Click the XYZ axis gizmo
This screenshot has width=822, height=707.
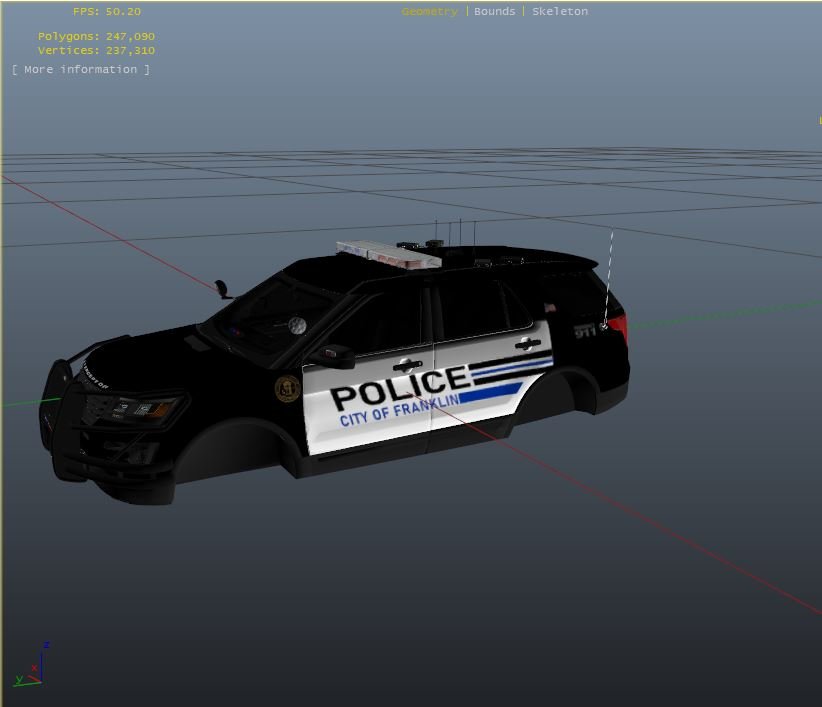tap(33, 667)
